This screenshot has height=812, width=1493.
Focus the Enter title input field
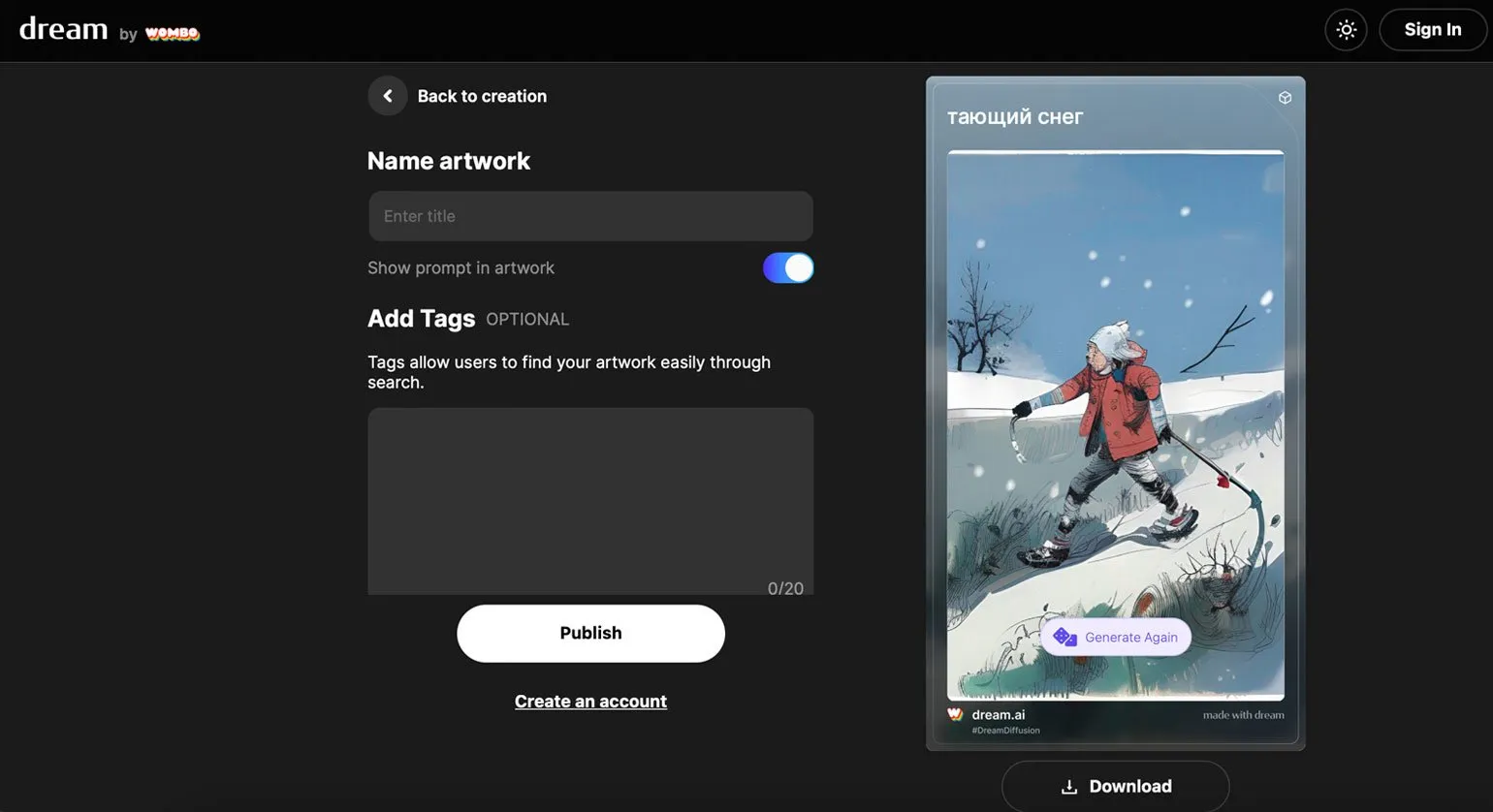click(x=590, y=216)
